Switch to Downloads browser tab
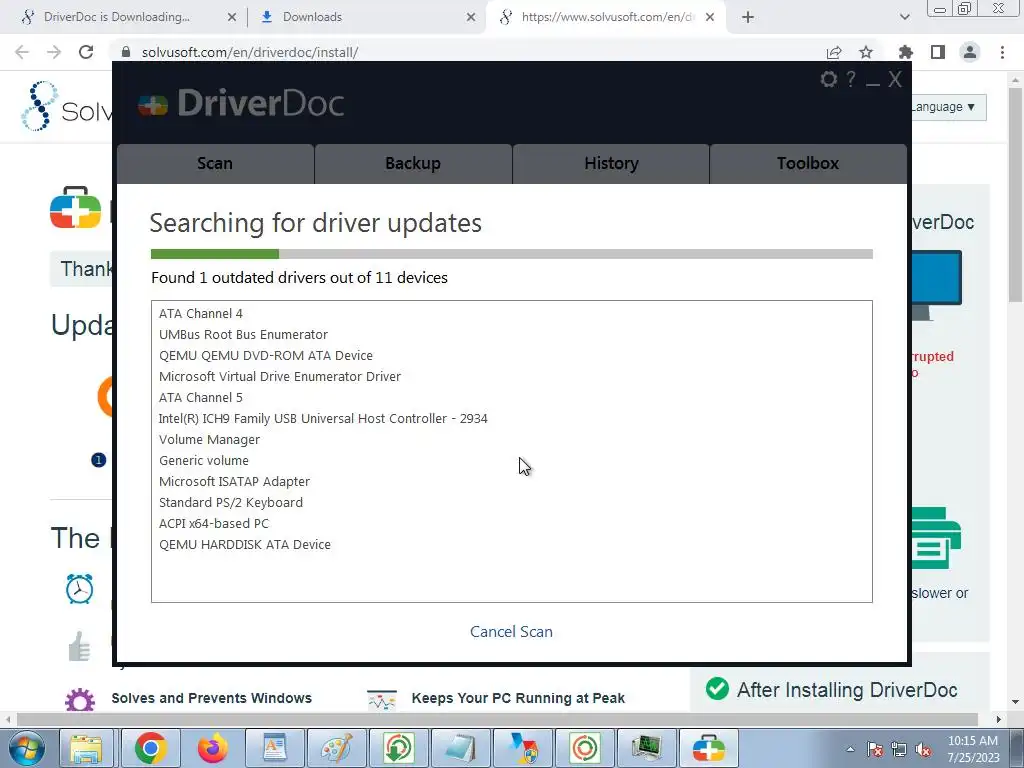 click(x=312, y=17)
